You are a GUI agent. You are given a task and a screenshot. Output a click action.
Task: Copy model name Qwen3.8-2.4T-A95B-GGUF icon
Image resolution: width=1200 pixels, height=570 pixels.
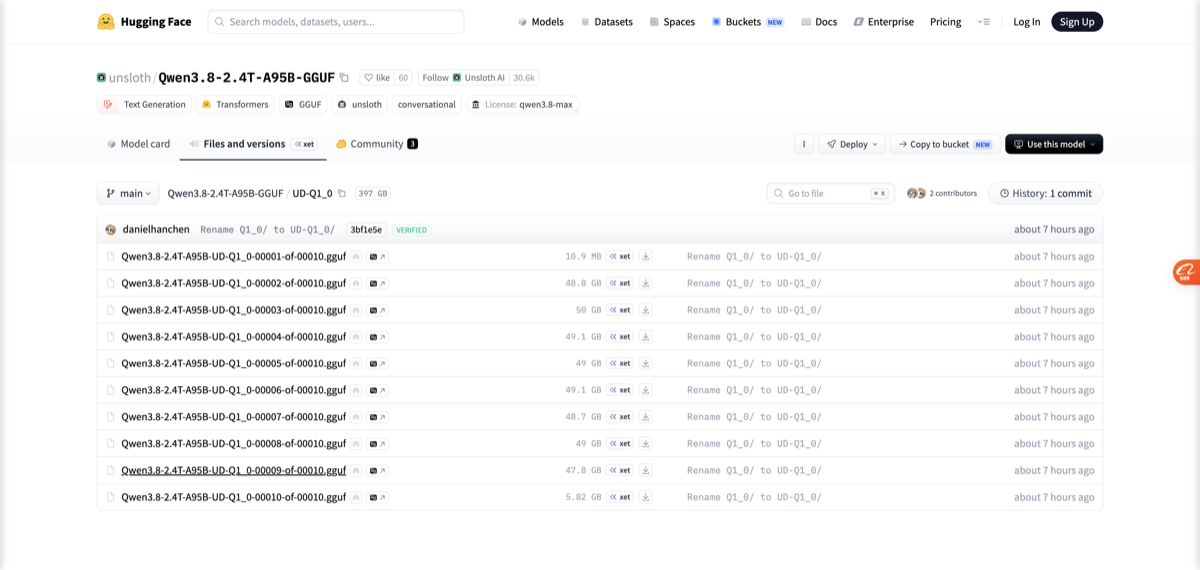[x=344, y=78]
